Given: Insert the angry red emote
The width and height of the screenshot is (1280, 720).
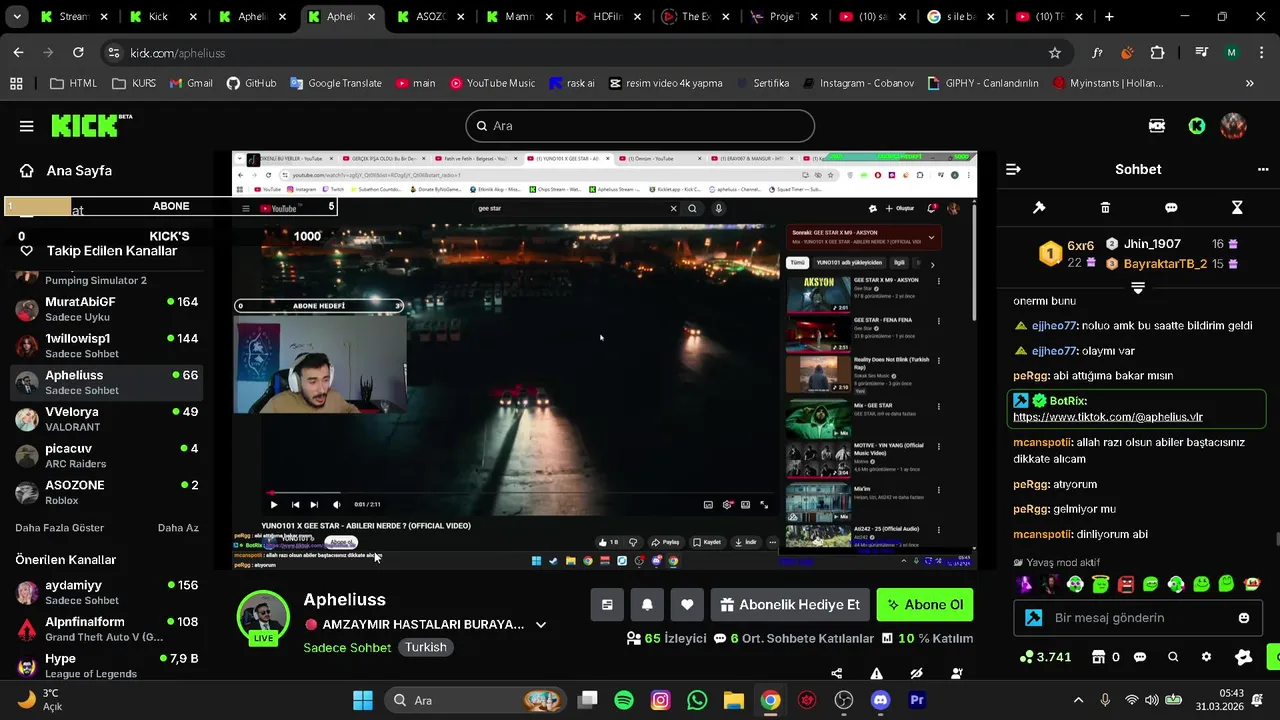Looking at the screenshot, I should tap(1125, 584).
